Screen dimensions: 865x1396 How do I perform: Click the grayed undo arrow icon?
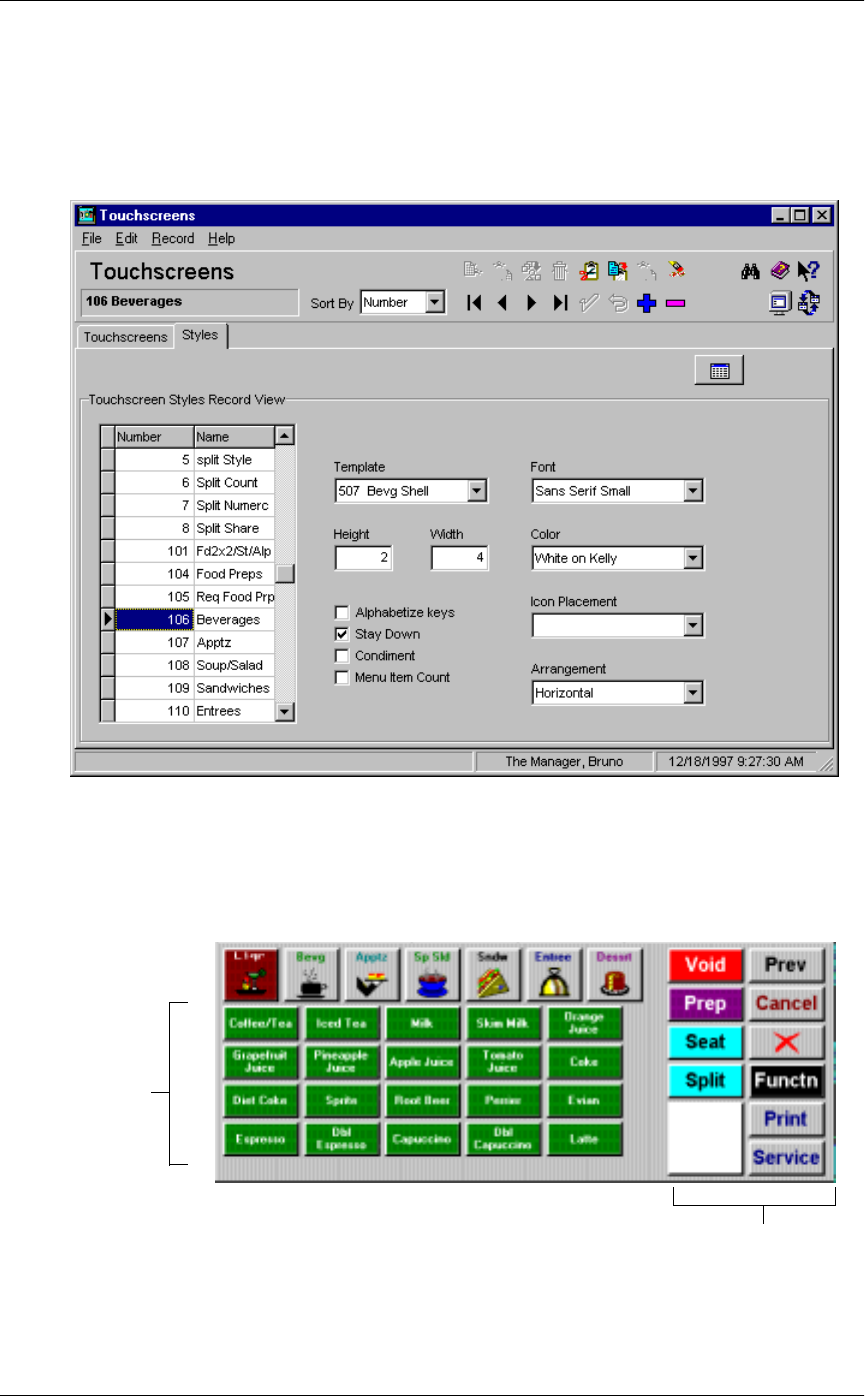(618, 303)
